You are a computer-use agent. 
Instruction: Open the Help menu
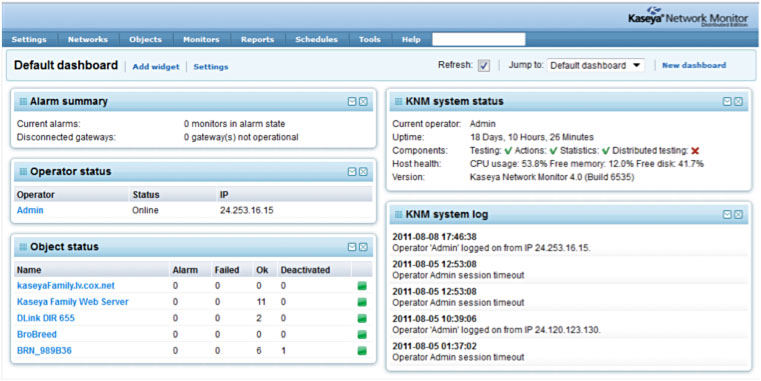411,39
